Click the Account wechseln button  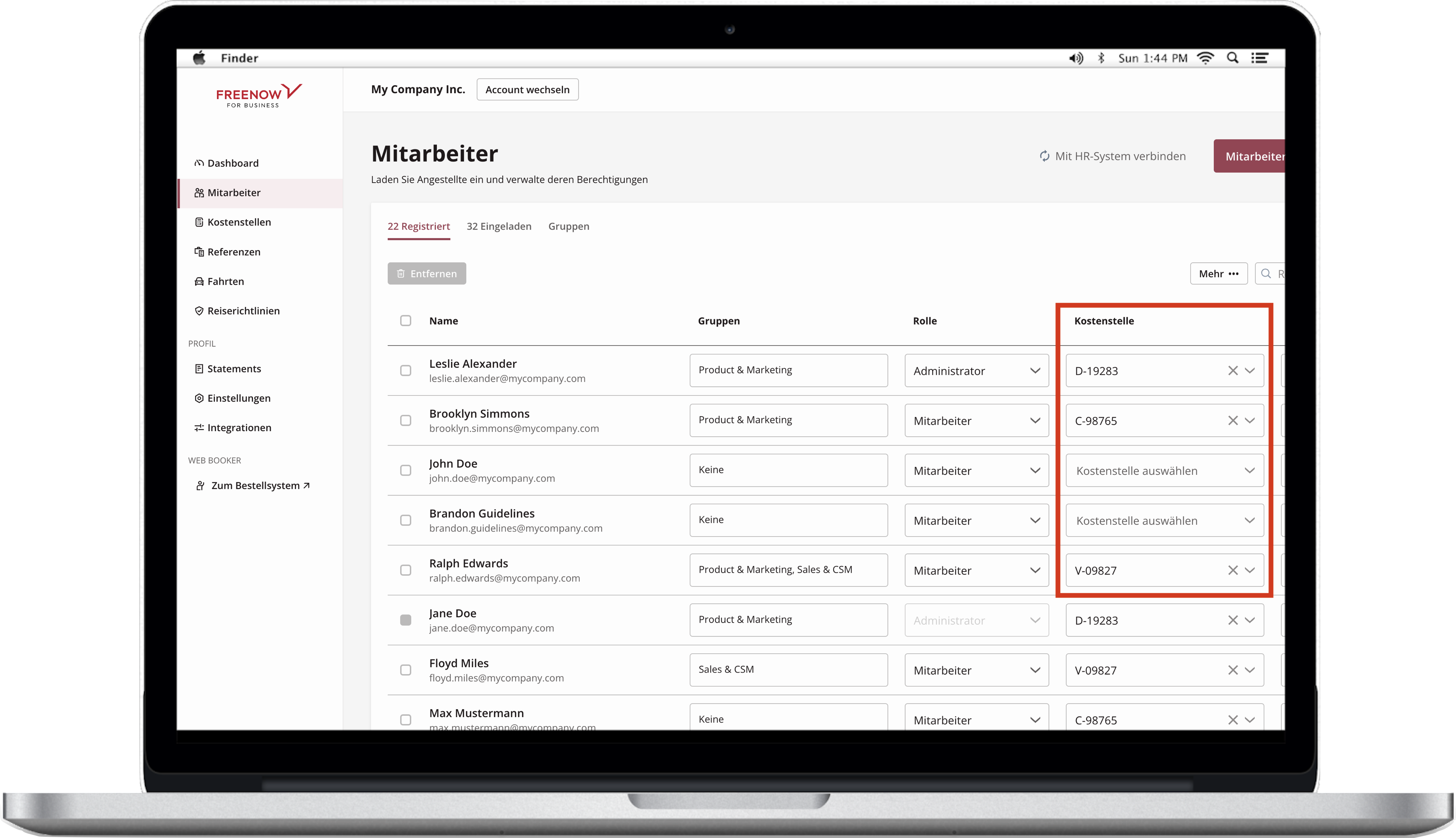527,89
